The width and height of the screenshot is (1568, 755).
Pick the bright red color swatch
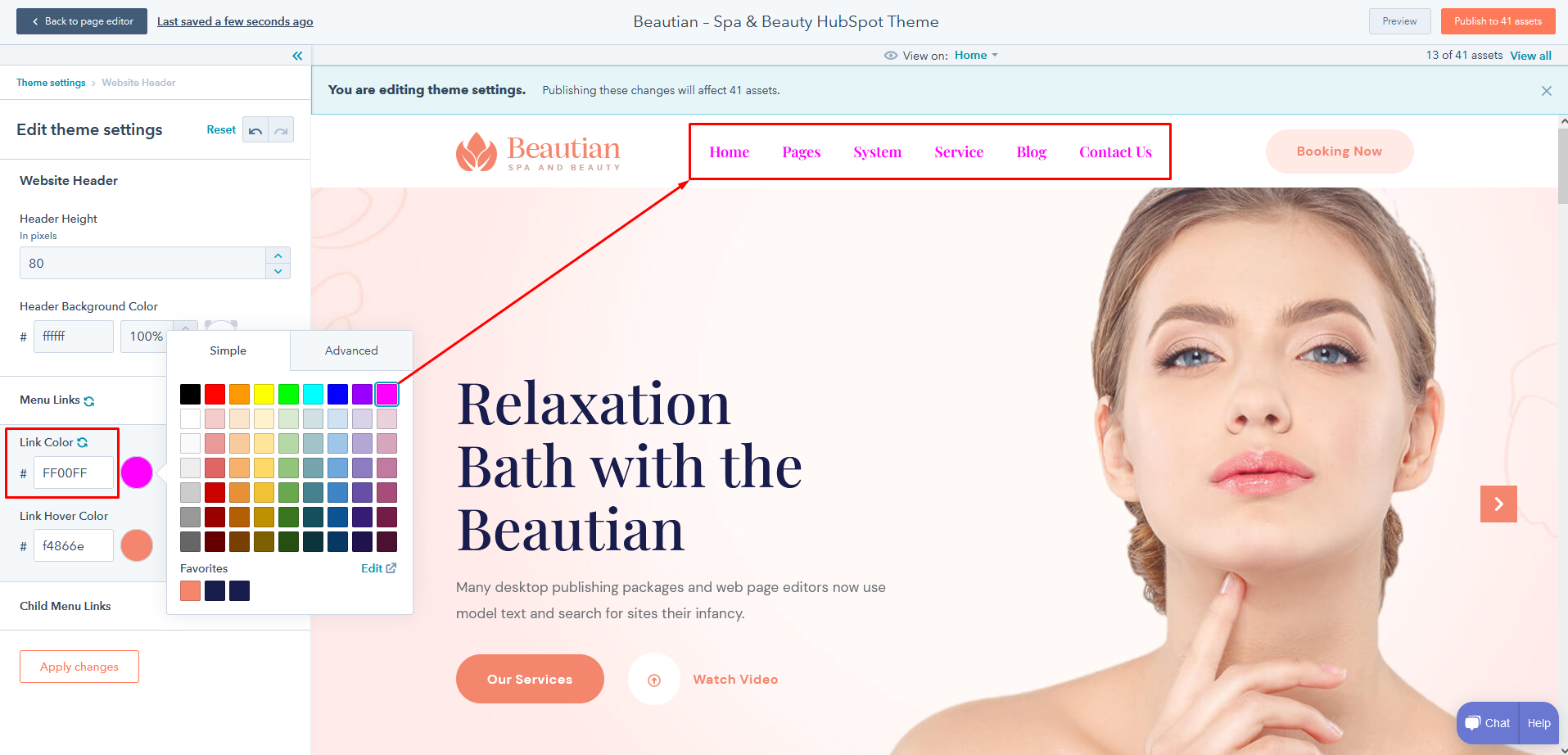point(215,395)
